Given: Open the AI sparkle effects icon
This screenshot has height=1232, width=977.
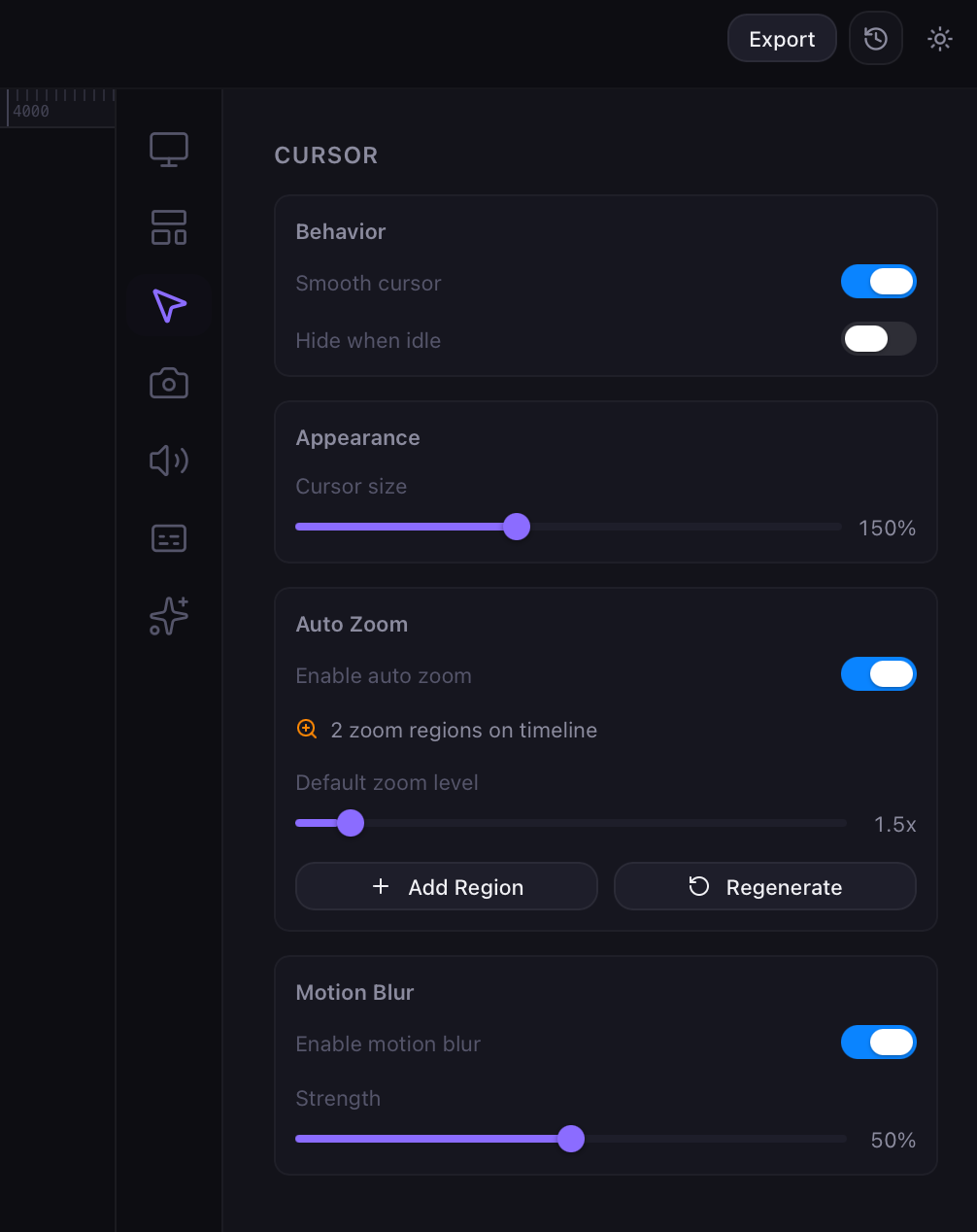Looking at the screenshot, I should [x=169, y=616].
